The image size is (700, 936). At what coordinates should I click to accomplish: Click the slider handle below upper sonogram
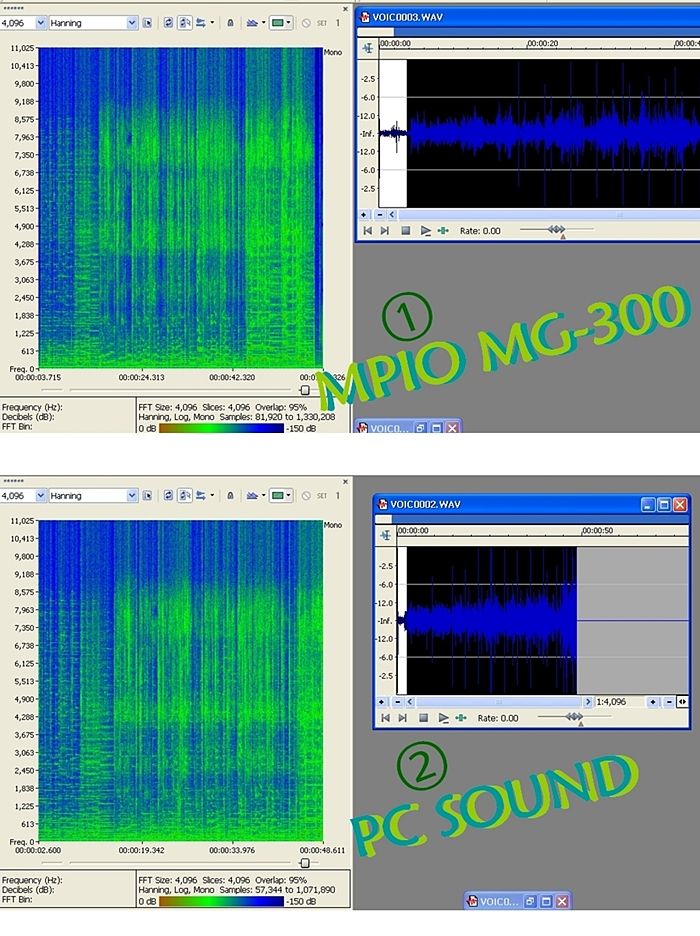[x=305, y=390]
